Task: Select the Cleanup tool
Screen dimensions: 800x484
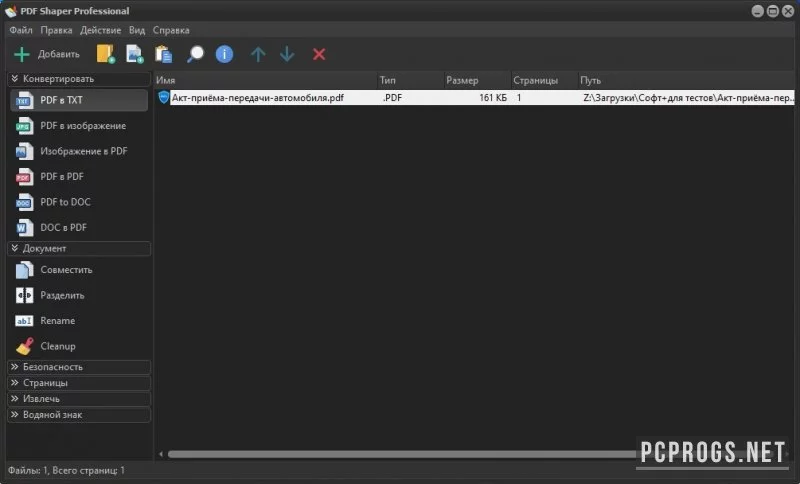Action: [x=79, y=346]
